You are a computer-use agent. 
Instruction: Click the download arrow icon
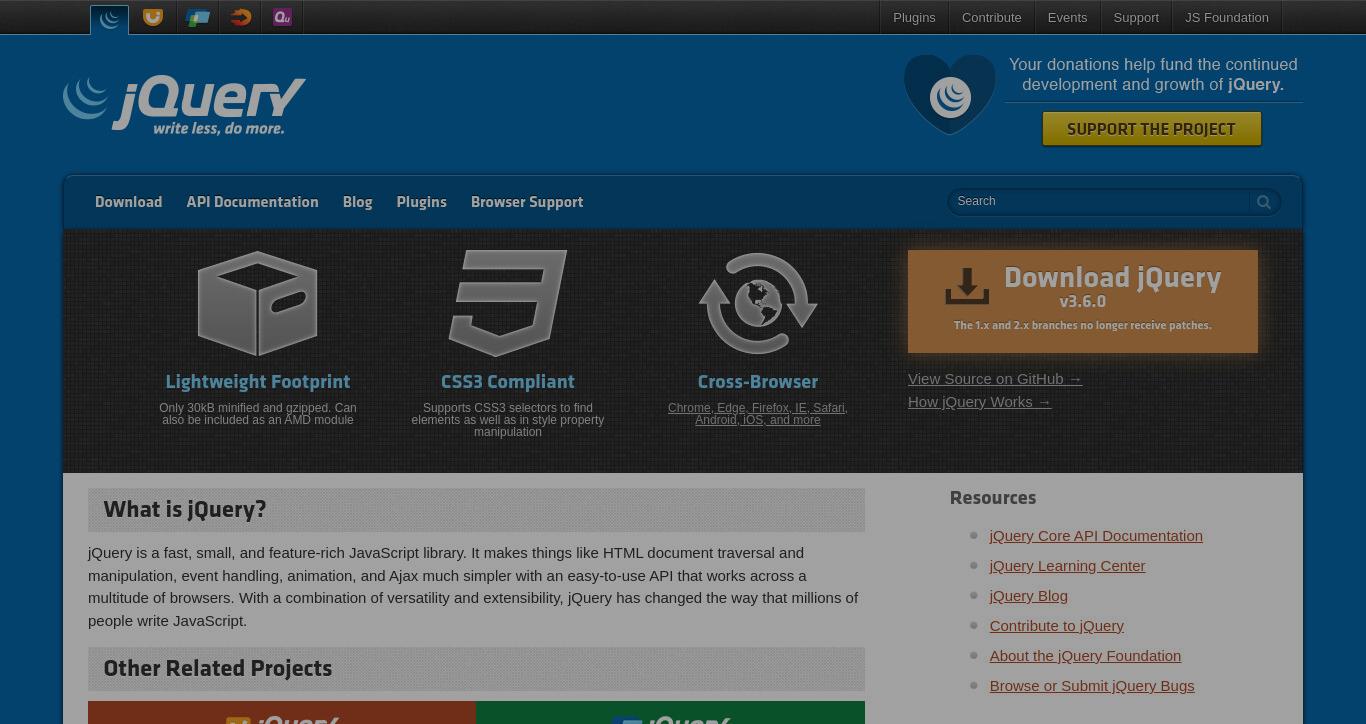point(967,286)
